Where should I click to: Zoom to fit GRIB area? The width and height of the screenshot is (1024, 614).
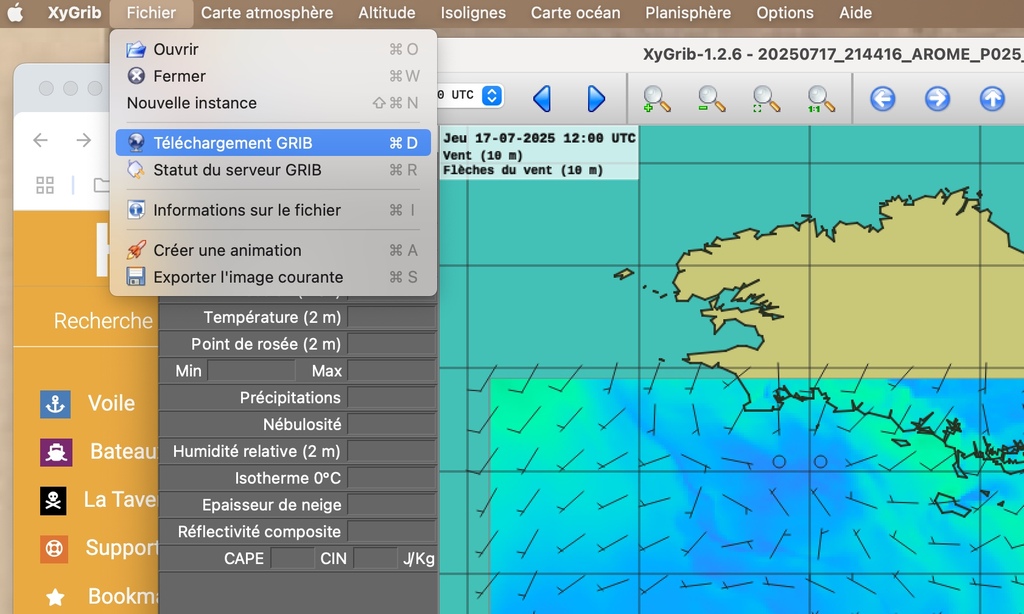[x=766, y=99]
